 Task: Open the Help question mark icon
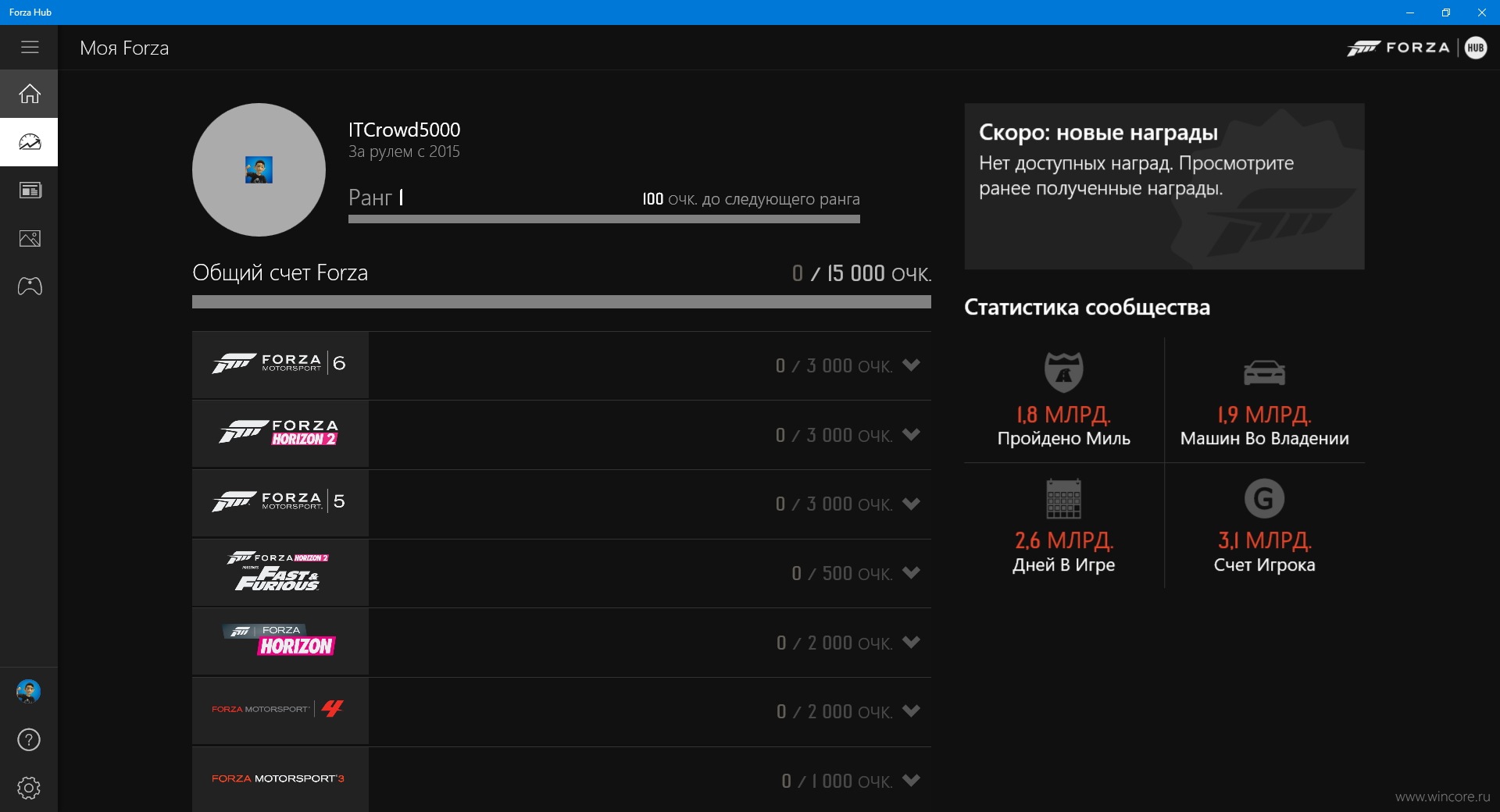[29, 739]
